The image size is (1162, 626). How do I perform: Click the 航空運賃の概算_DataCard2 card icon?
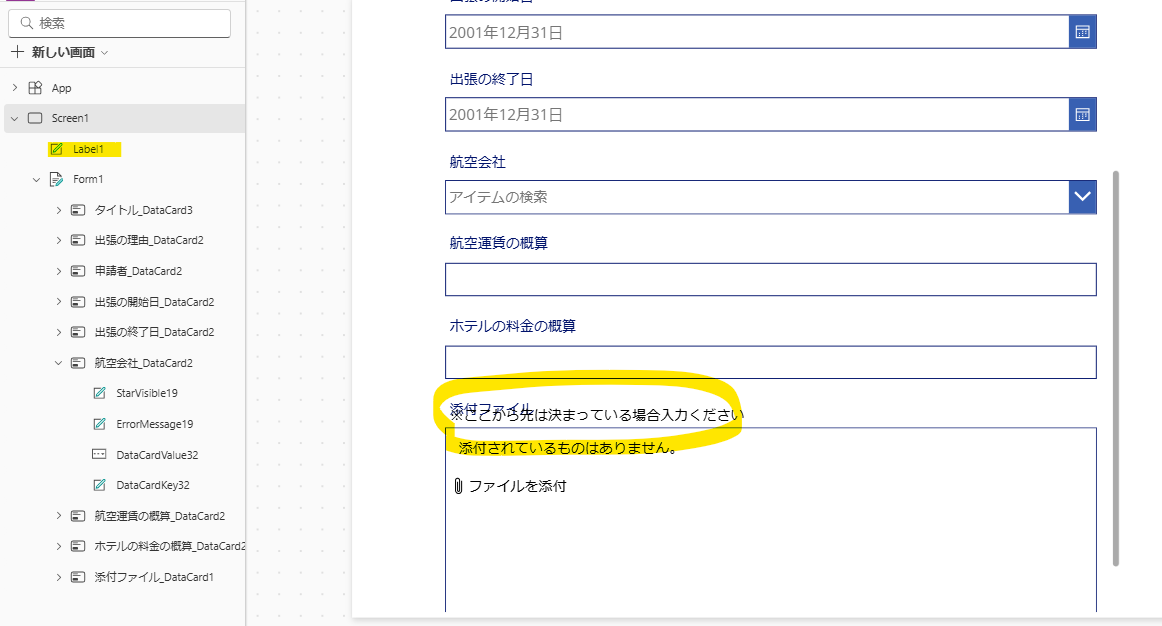pyautogui.click(x=78, y=516)
